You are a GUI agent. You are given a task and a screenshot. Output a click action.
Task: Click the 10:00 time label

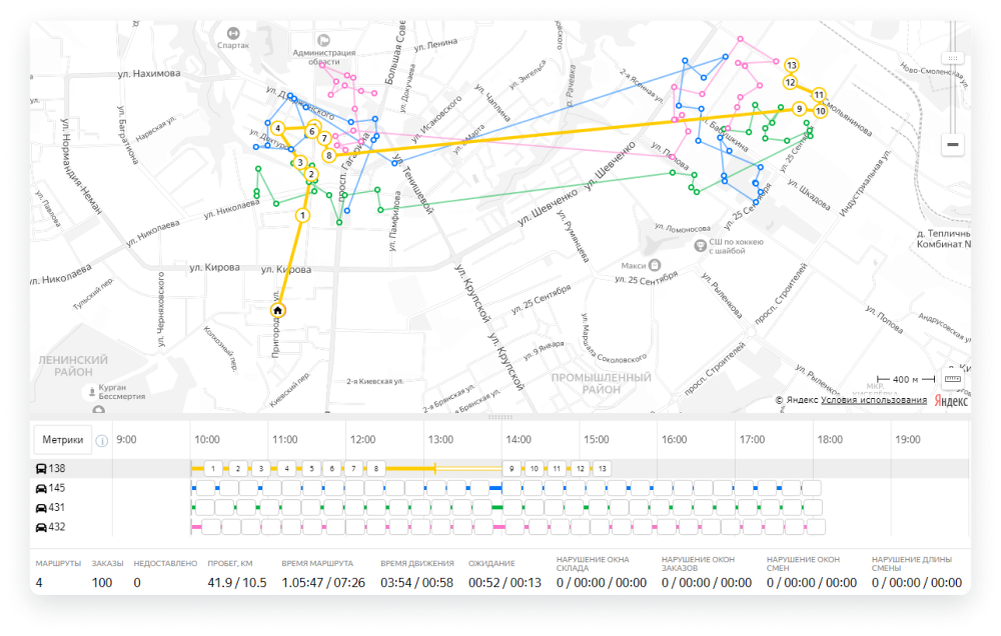click(207, 440)
